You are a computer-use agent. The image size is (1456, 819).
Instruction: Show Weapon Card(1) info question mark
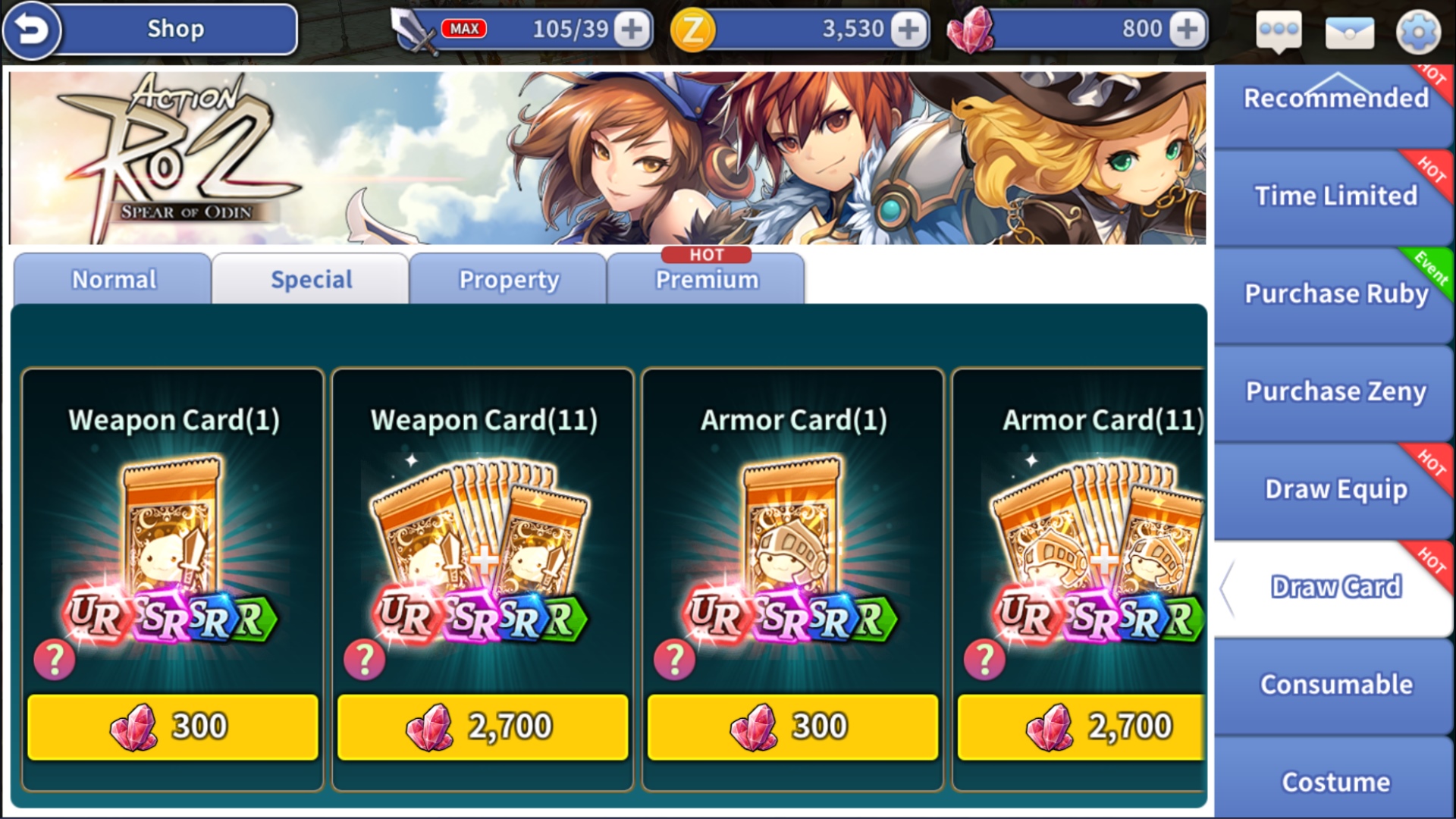tap(55, 660)
